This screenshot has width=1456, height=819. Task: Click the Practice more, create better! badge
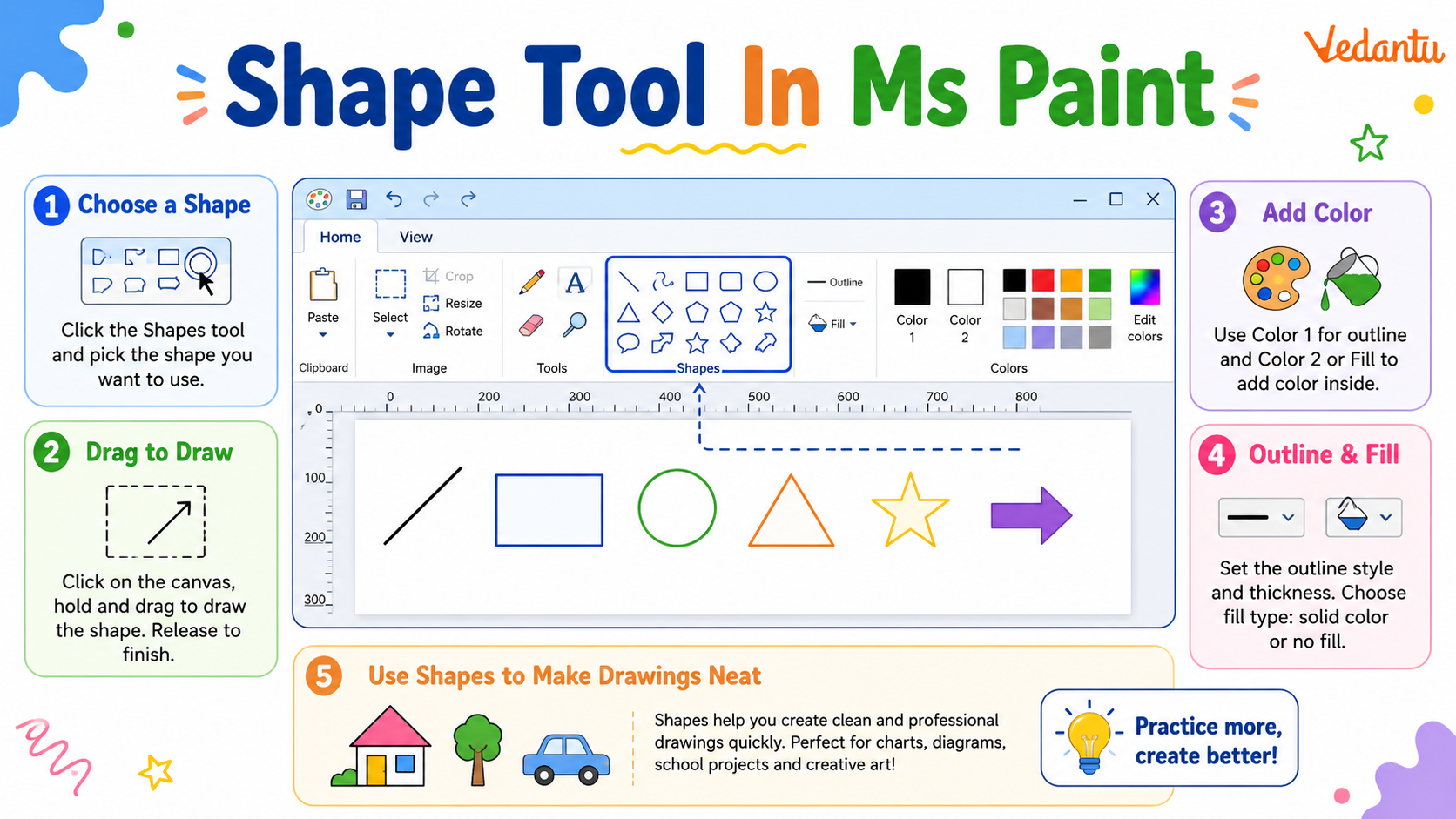(1169, 738)
